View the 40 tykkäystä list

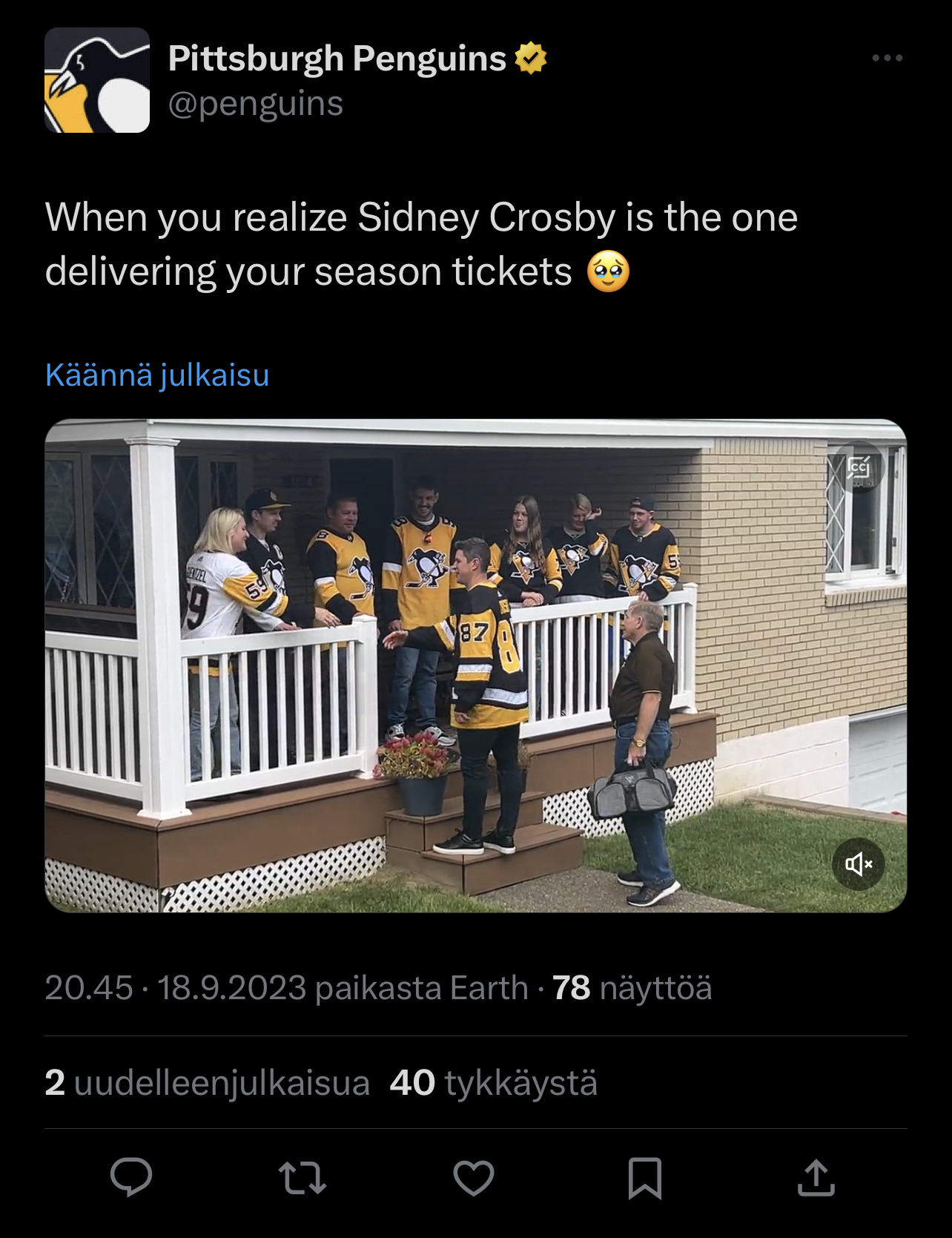pyautogui.click(x=494, y=1082)
